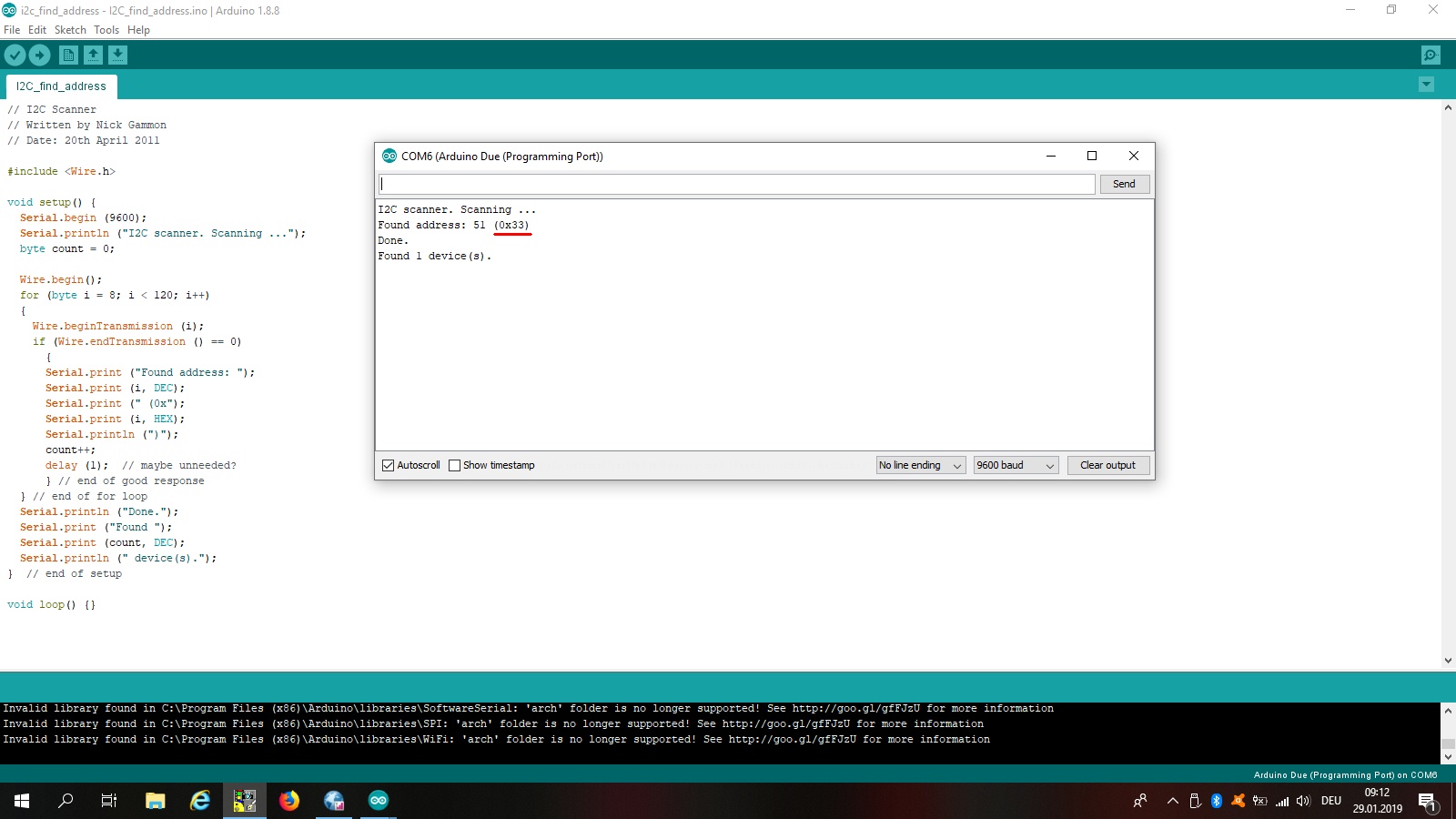The height and width of the screenshot is (819, 1456).
Task: Open the No line ending dropdown
Action: (920, 465)
